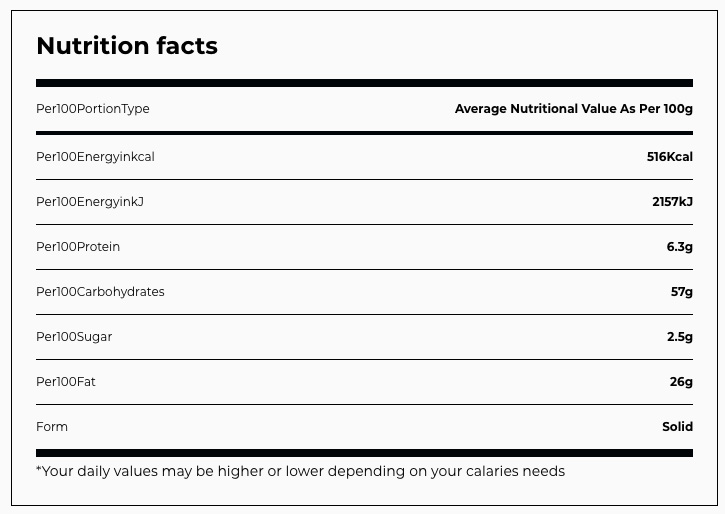Select the Per100Carbohydrates label
Viewport: 725px width, 514px height.
100,292
